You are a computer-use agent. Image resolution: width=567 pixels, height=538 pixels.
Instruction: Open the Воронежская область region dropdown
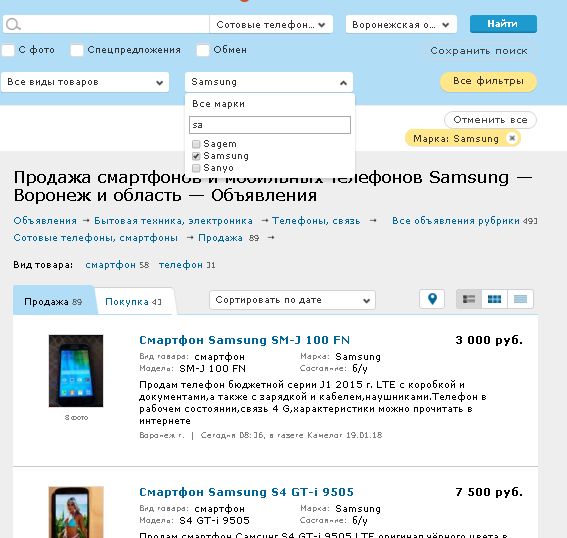[x=401, y=24]
